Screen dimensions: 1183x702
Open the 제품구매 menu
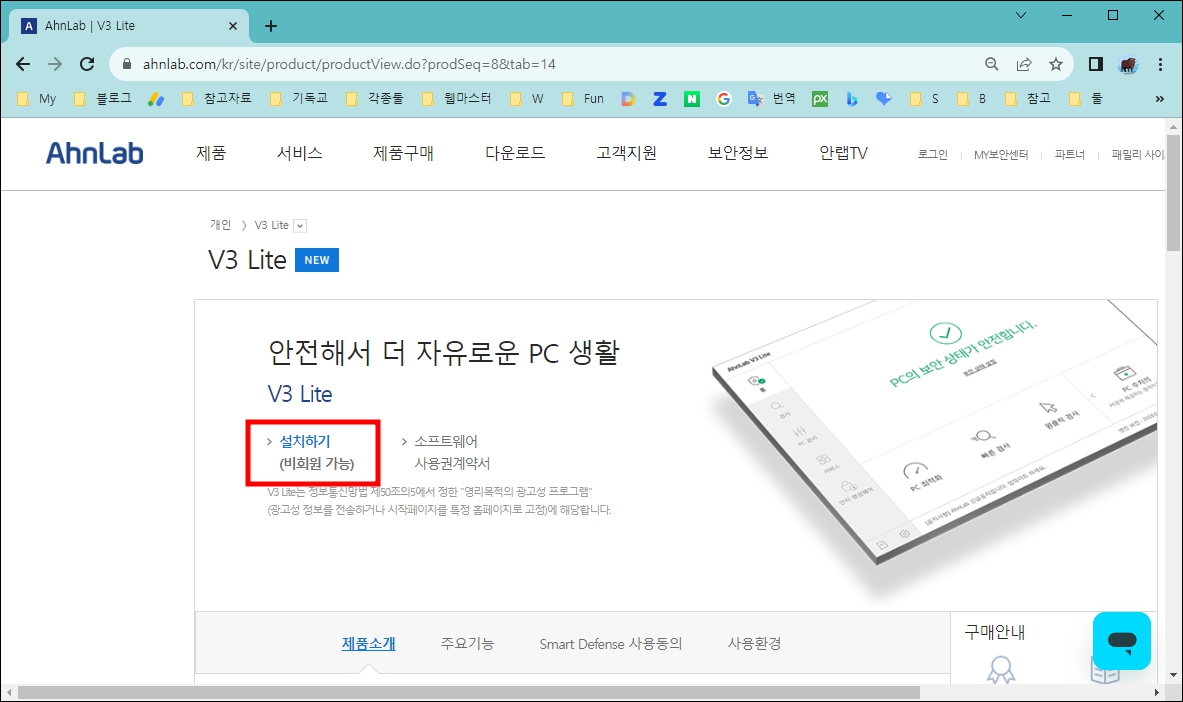pos(404,153)
